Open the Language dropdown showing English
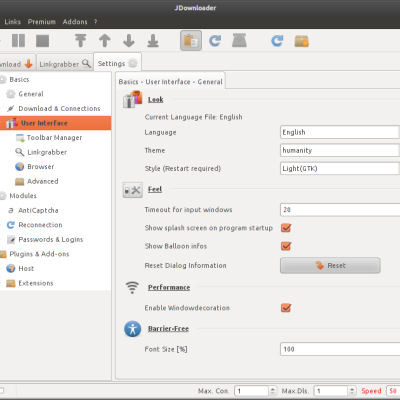Image resolution: width=400 pixels, height=400 pixels. click(340, 132)
